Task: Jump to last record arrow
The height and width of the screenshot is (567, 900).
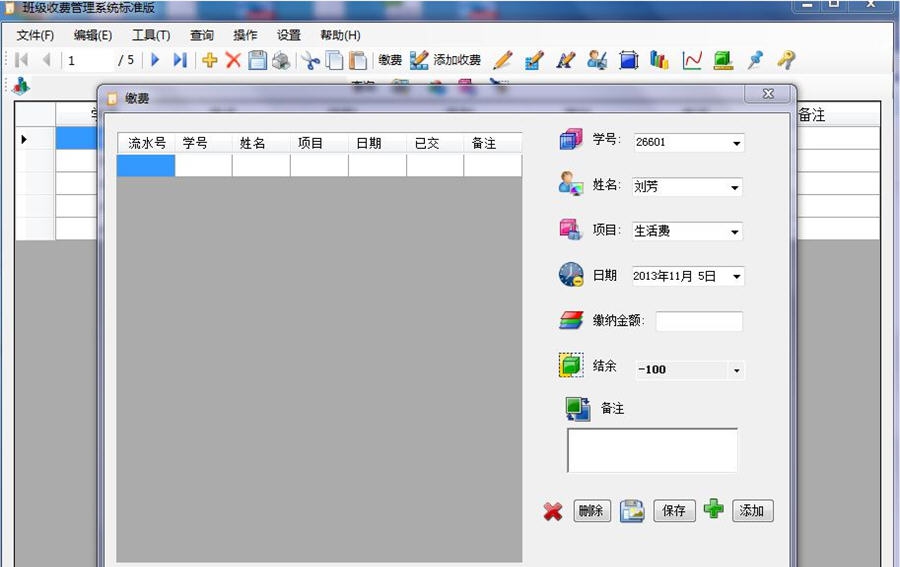Action: click(x=180, y=60)
